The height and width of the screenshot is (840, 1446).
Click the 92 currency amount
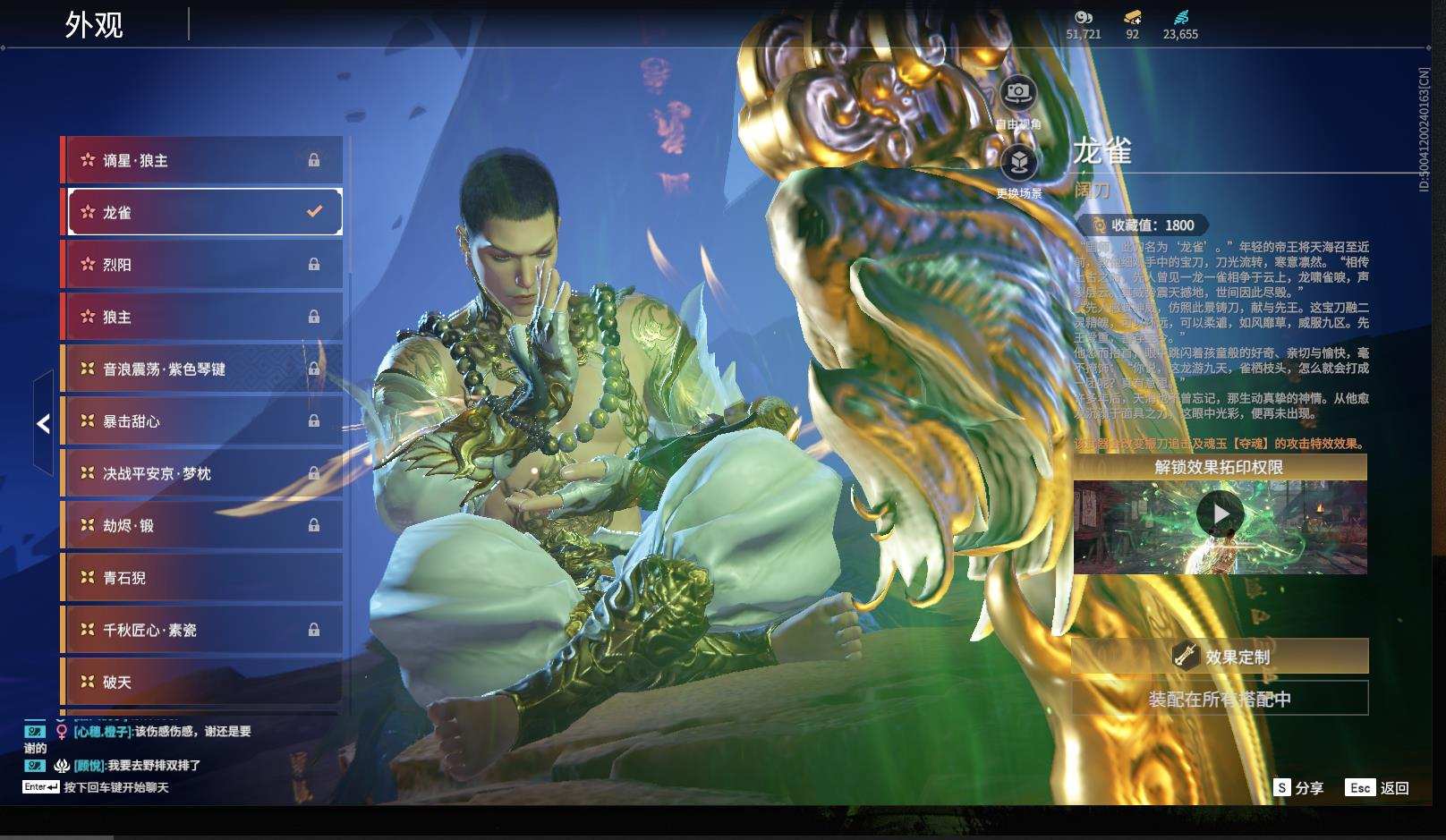(x=1133, y=34)
